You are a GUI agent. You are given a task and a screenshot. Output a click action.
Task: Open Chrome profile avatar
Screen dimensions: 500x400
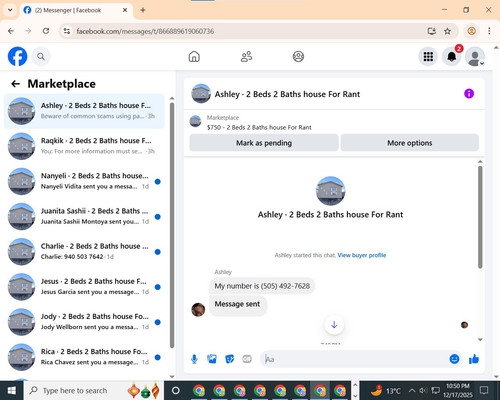coord(471,31)
